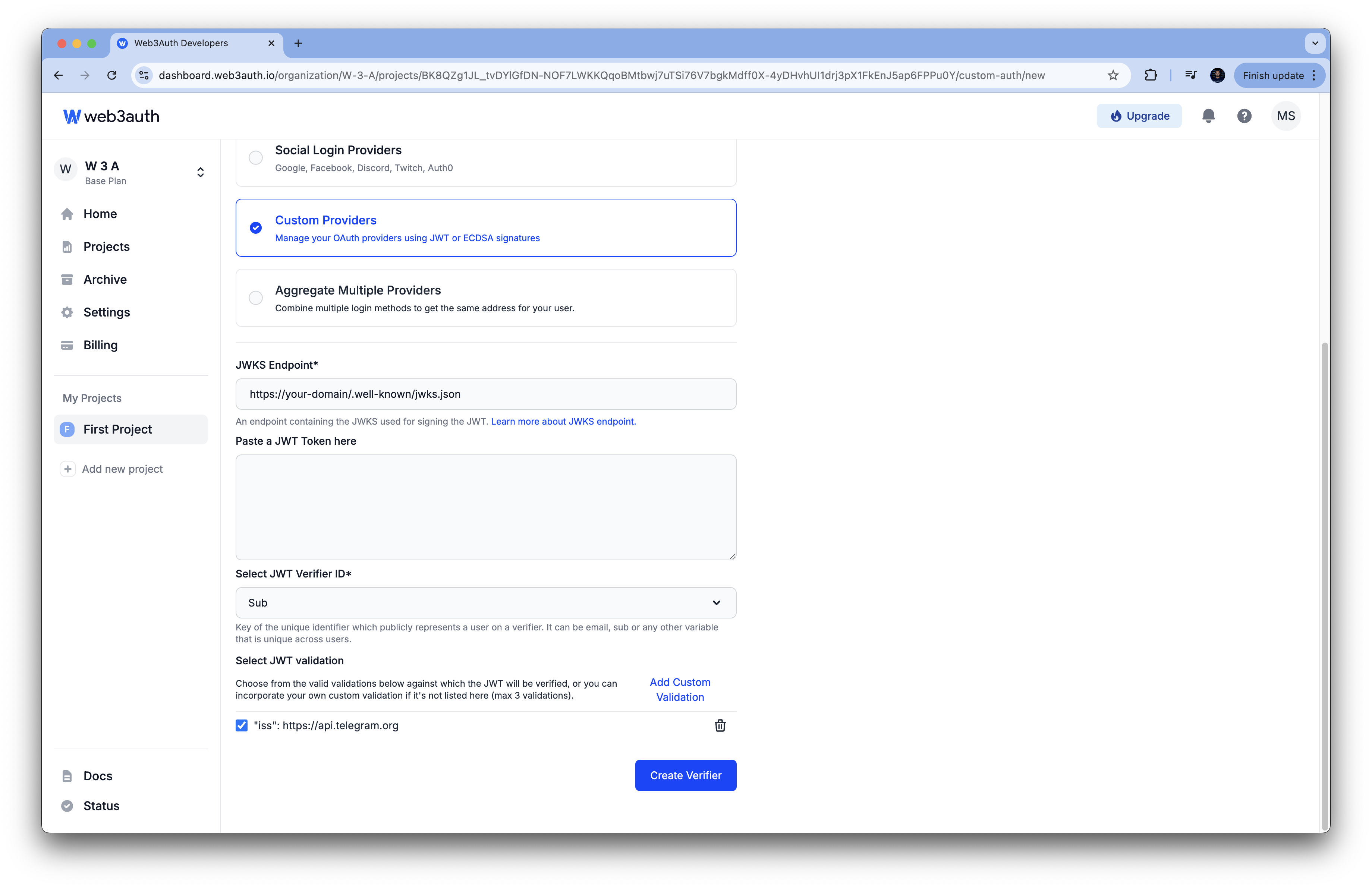The height and width of the screenshot is (888, 1372).
Task: Select First Project under My Projects
Action: pyautogui.click(x=130, y=429)
